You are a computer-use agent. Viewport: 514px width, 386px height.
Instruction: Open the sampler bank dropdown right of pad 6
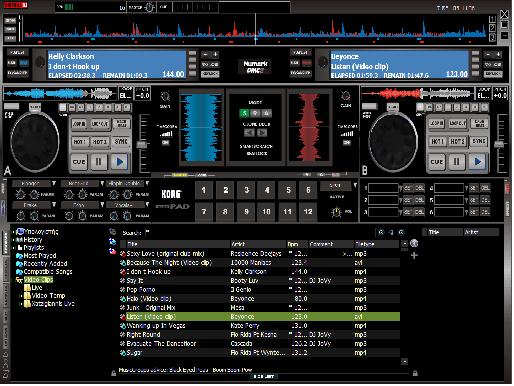click(355, 185)
